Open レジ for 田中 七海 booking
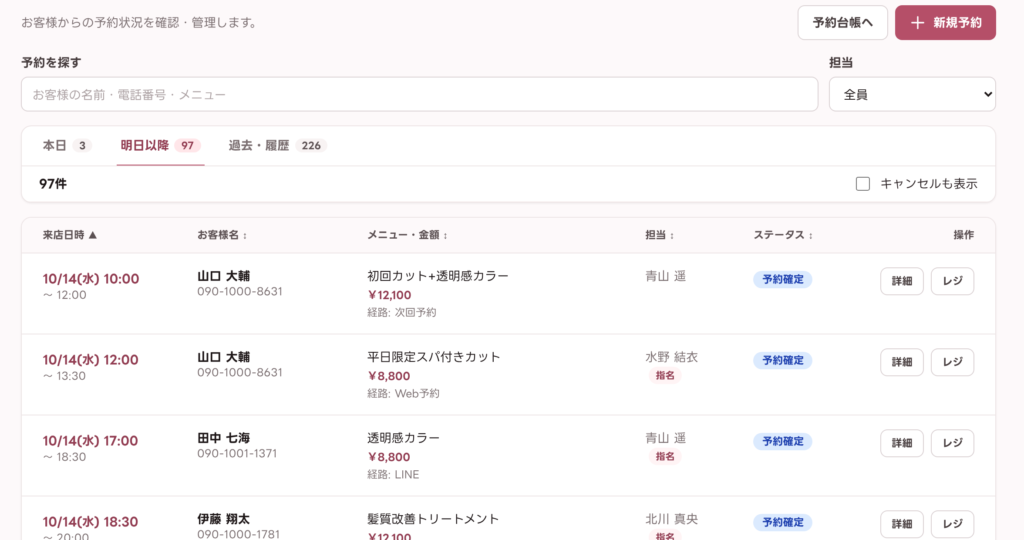1024x540 pixels. (952, 443)
